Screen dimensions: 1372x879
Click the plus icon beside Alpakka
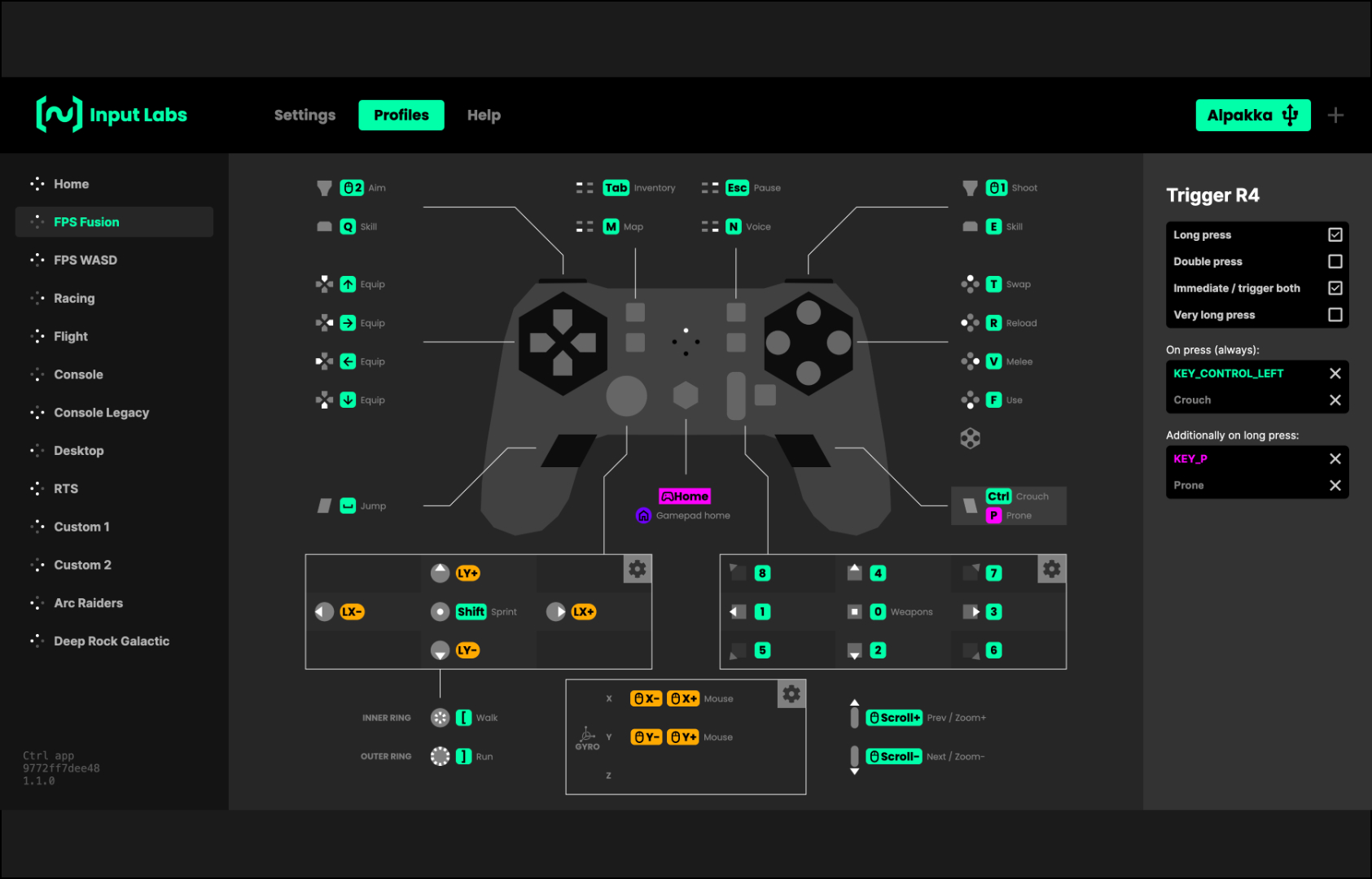[x=1335, y=116]
